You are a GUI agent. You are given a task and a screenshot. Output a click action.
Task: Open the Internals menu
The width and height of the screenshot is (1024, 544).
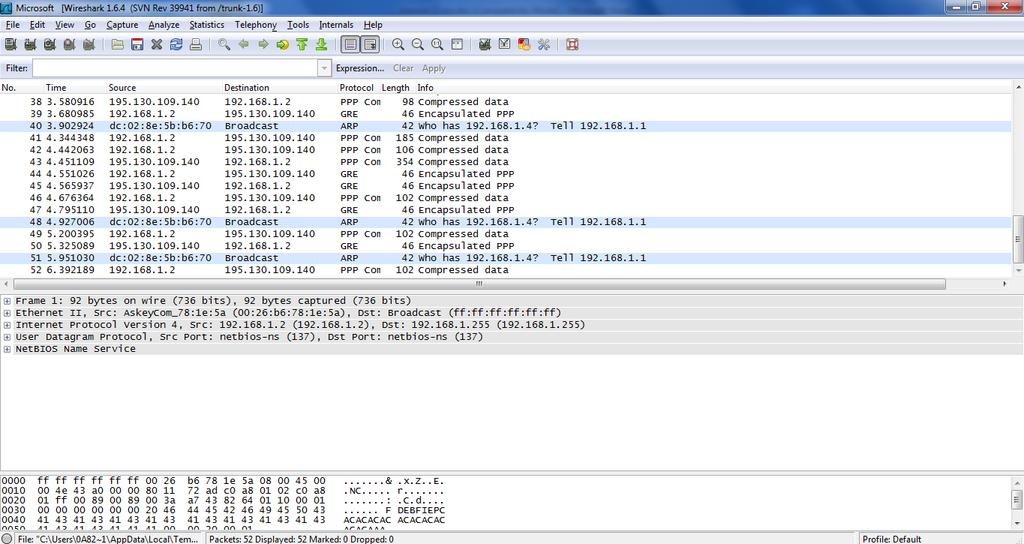coord(336,25)
